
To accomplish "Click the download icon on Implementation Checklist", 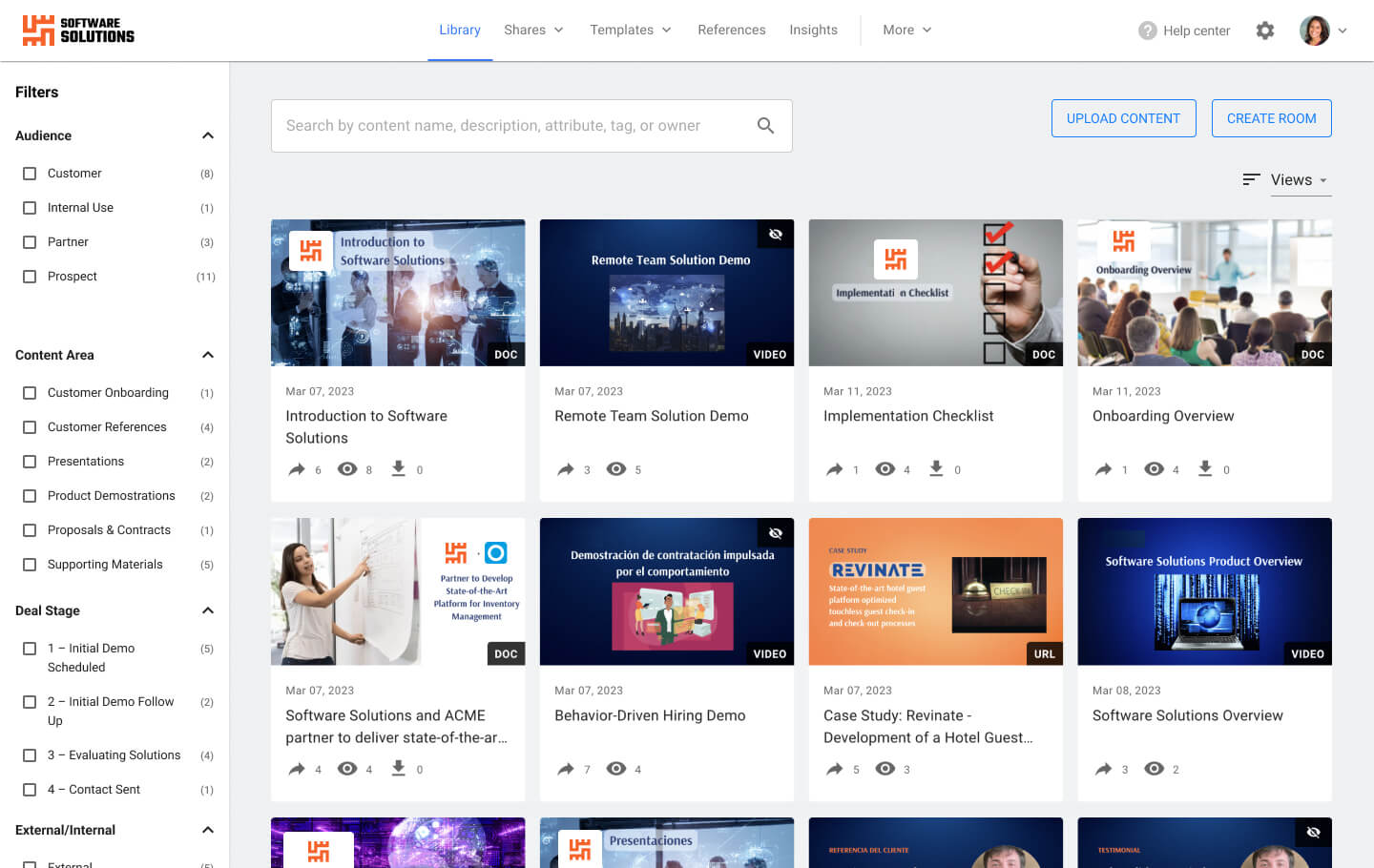I will 936,468.
